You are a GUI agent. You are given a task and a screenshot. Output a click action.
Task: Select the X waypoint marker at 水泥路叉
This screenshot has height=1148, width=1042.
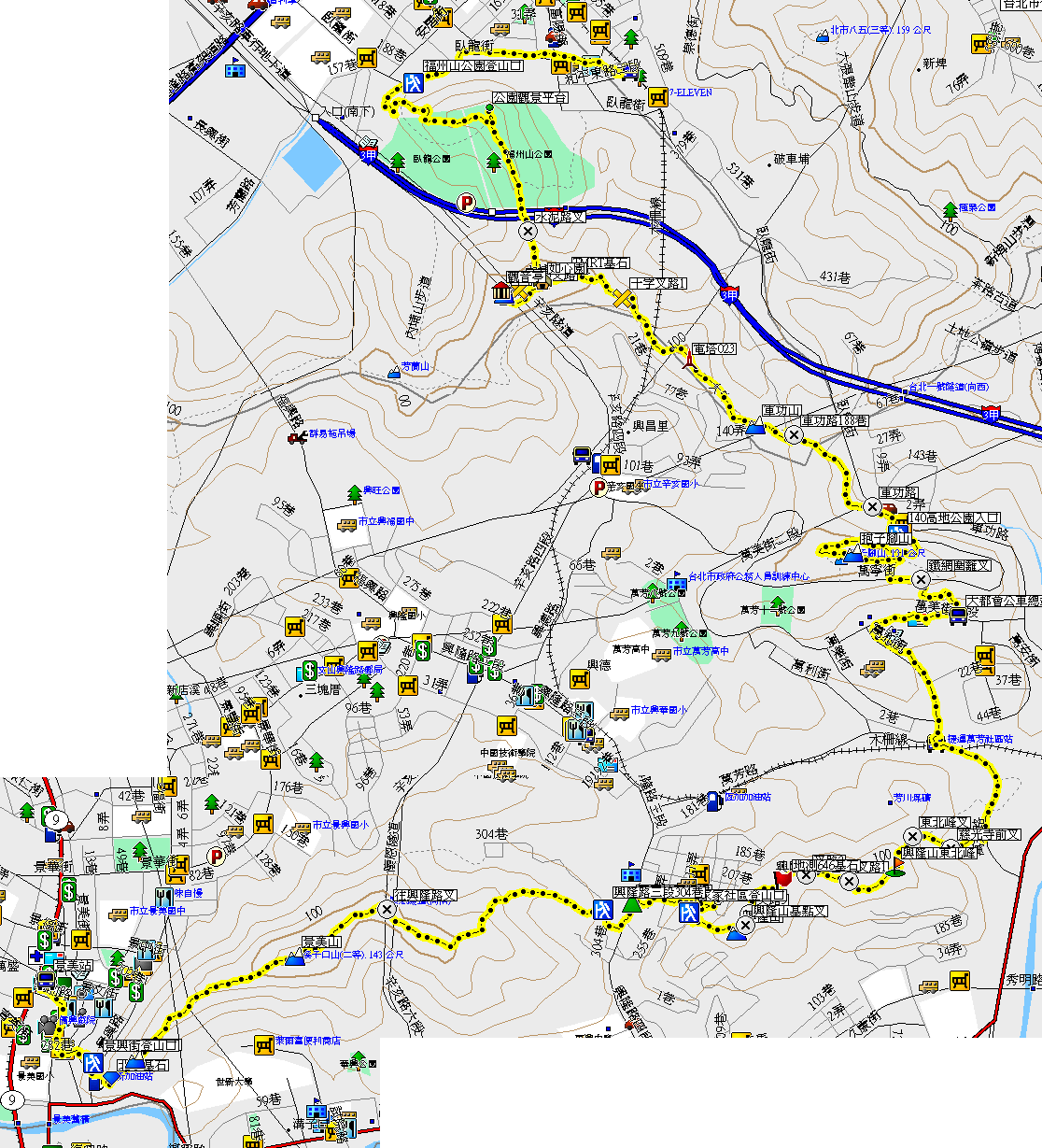point(528,231)
